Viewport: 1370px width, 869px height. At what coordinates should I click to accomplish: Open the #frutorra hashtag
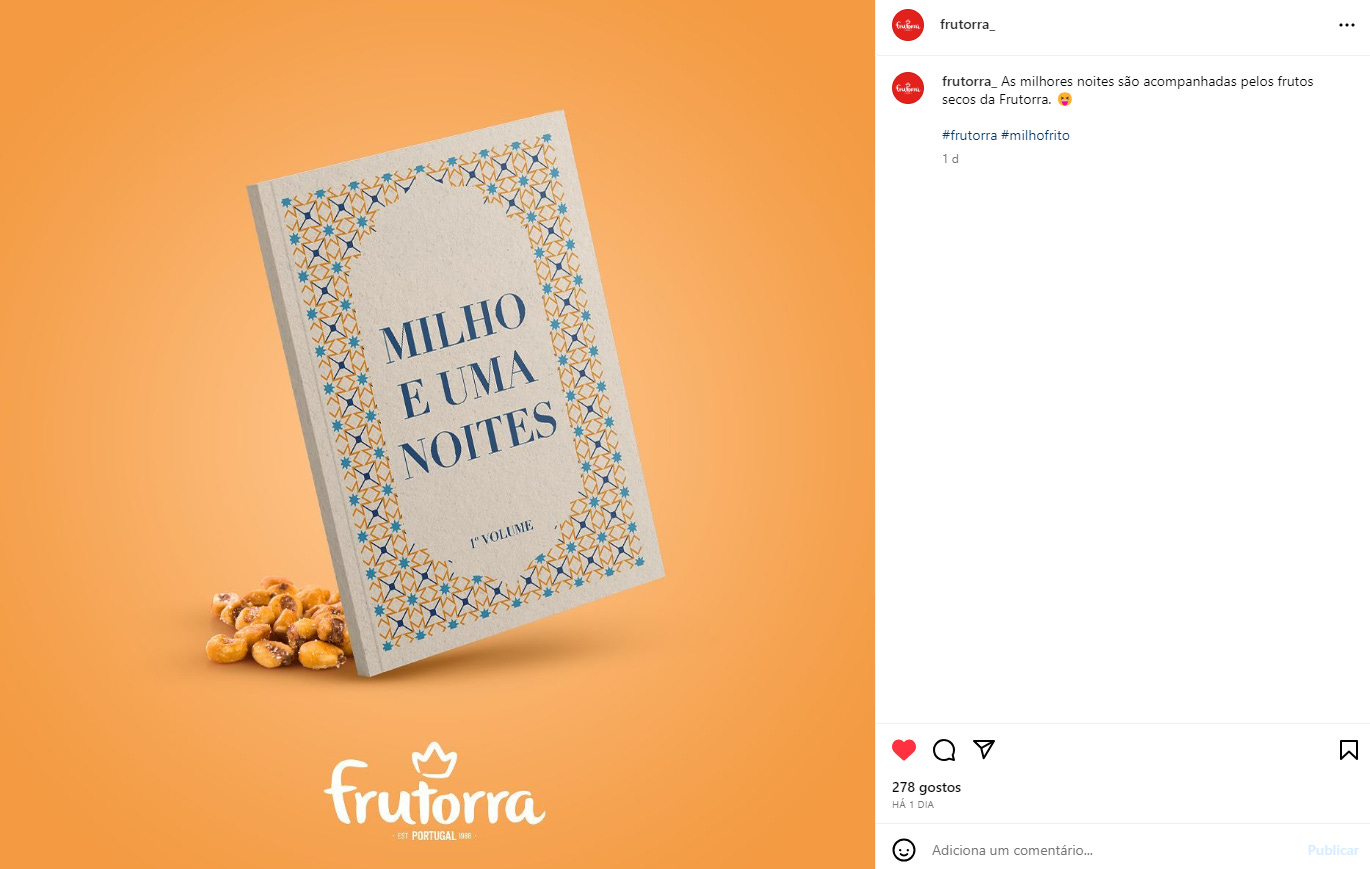click(969, 135)
